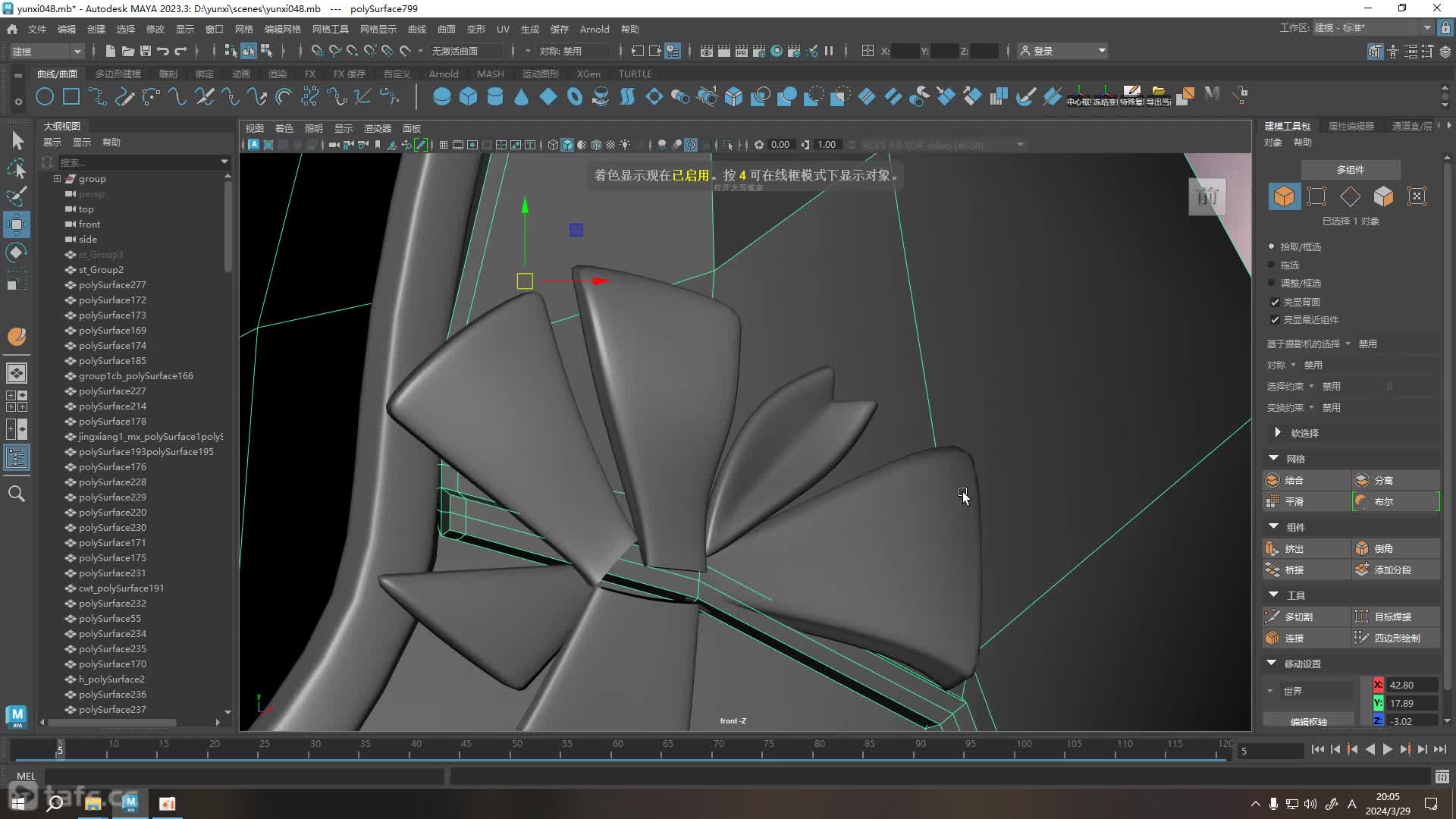Switch to the 多边形建模 shelf tab
The height and width of the screenshot is (819, 1456).
(x=118, y=74)
